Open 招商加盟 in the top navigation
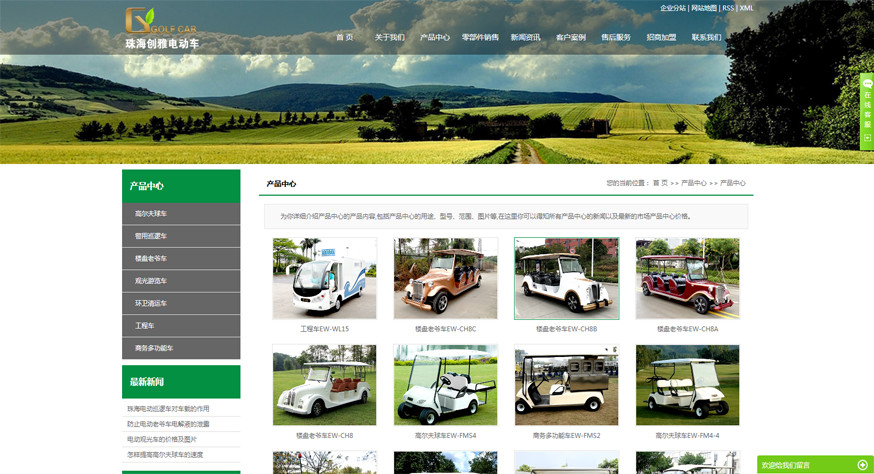874x474 pixels. pos(661,37)
